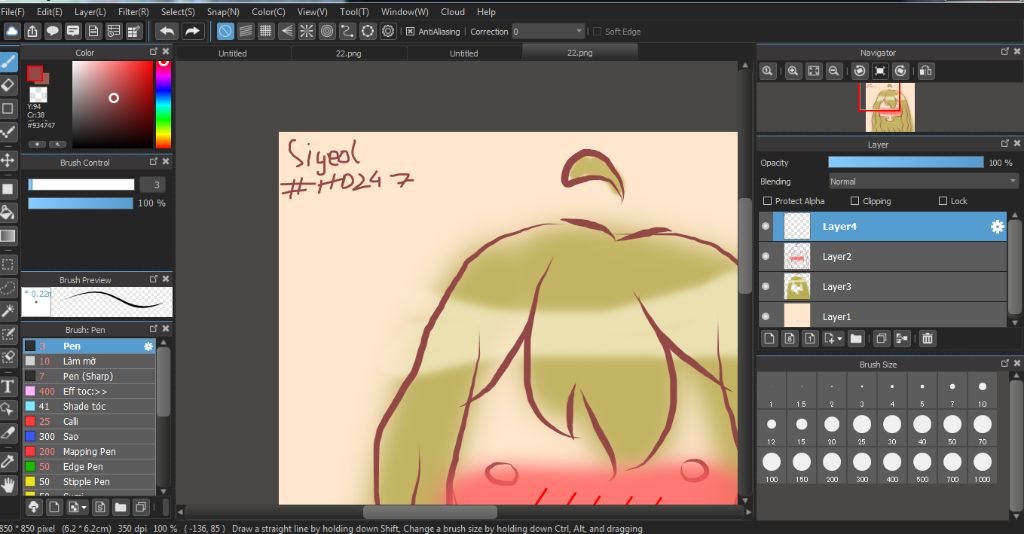Viewport: 1024px width, 534px height.
Task: Pick the Move tool
Action: click(8, 160)
